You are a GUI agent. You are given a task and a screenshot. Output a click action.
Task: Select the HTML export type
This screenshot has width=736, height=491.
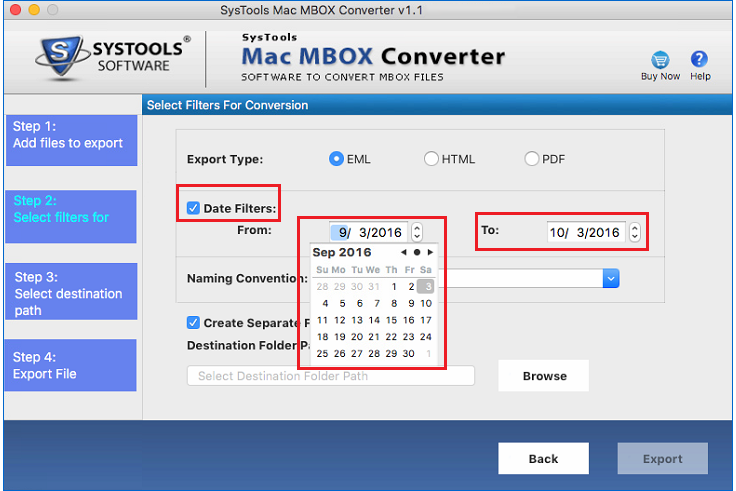pyautogui.click(x=431, y=159)
